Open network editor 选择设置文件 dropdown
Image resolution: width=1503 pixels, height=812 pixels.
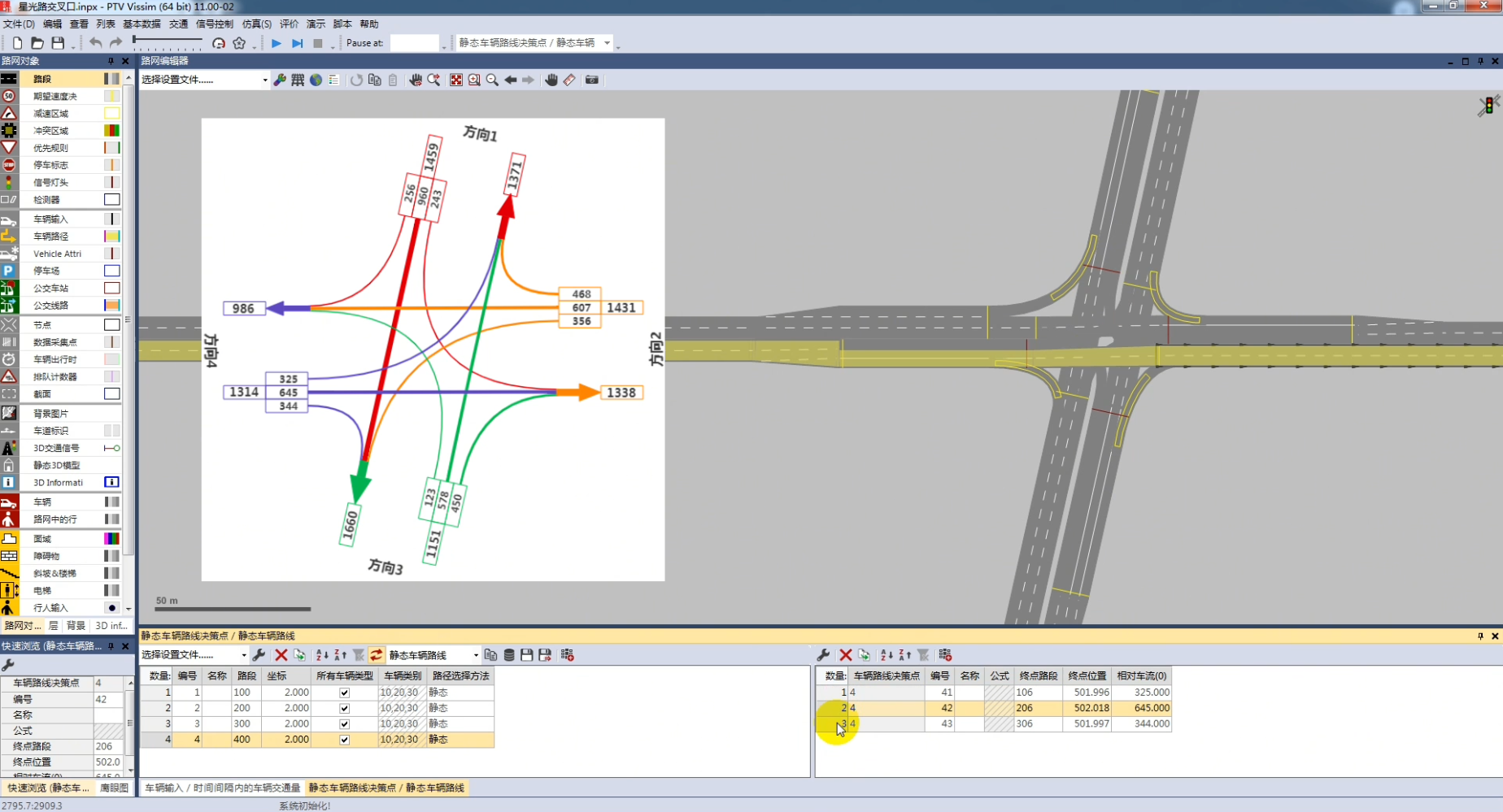click(264, 80)
